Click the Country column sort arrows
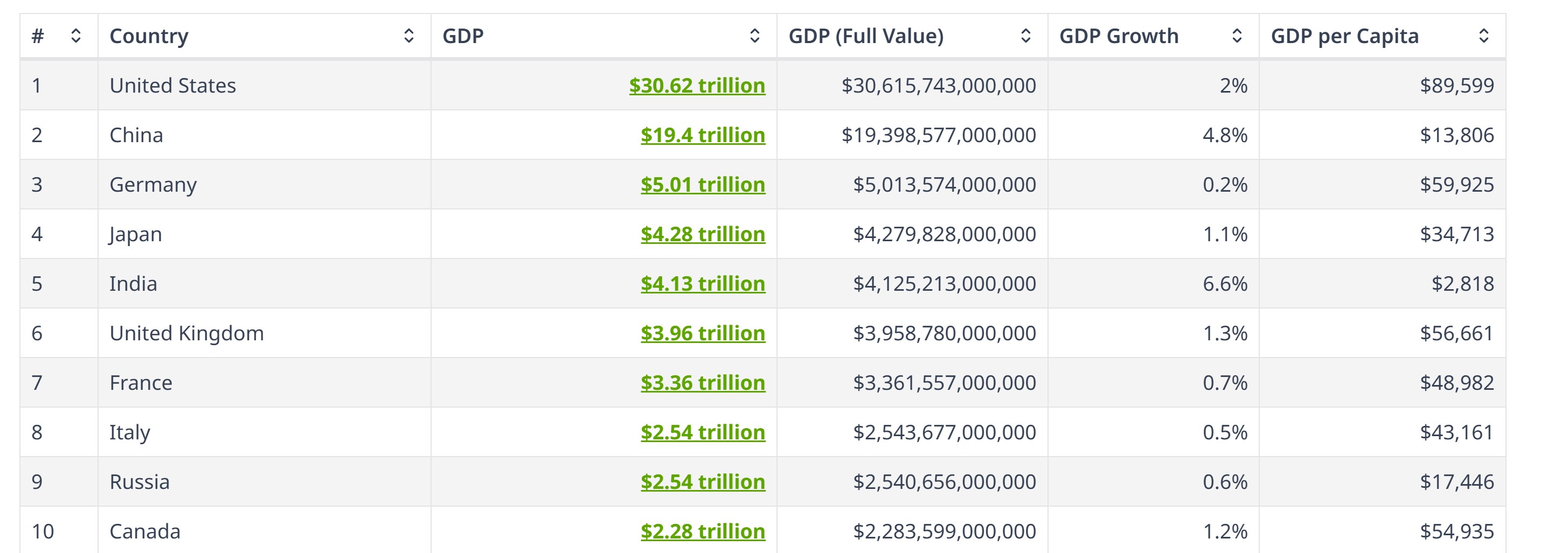The image size is (1568, 553). point(409,36)
